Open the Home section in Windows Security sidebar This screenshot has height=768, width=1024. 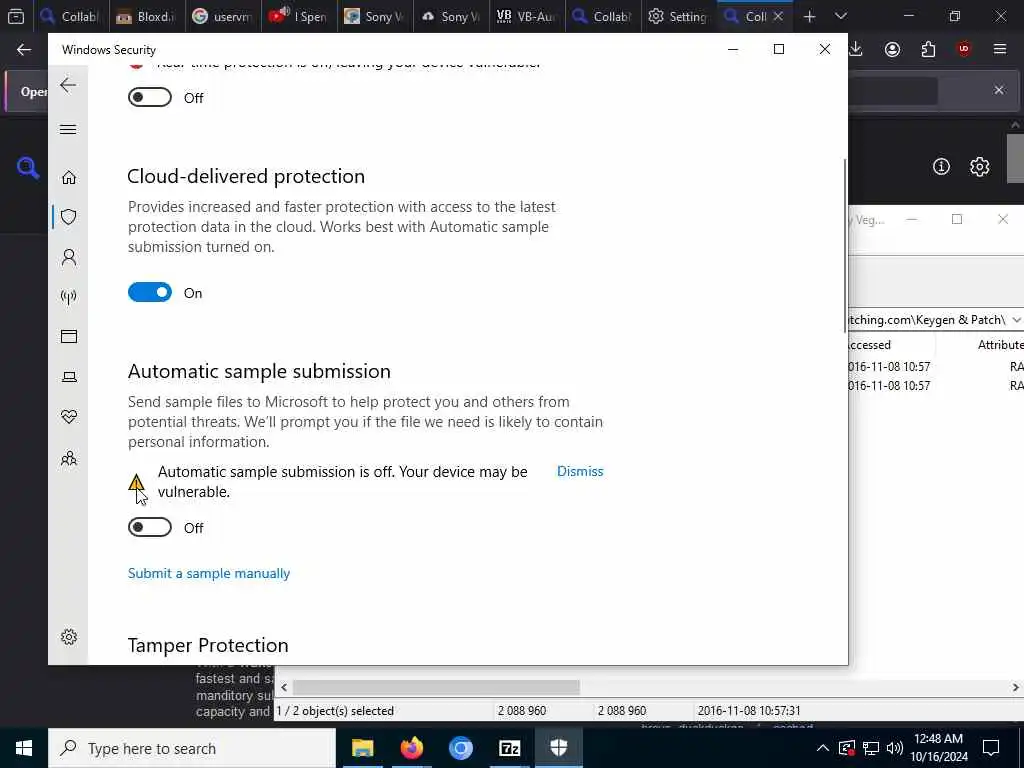(x=69, y=178)
